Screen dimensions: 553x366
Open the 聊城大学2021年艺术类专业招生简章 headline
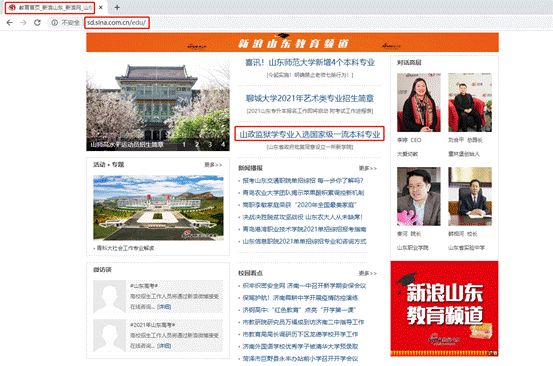(310, 98)
